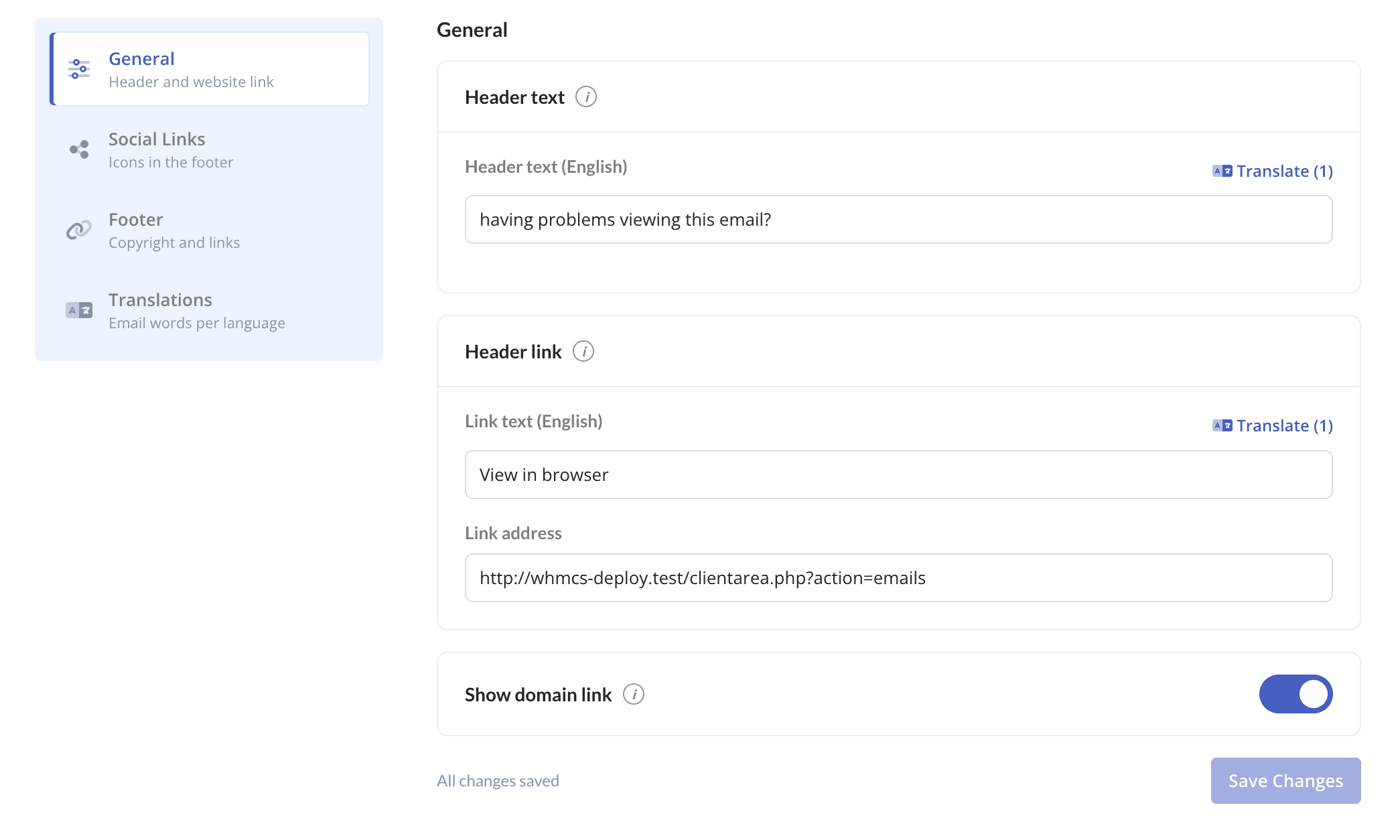The image size is (1400, 840).
Task: Open the Social Links settings tab
Action: click(x=210, y=149)
